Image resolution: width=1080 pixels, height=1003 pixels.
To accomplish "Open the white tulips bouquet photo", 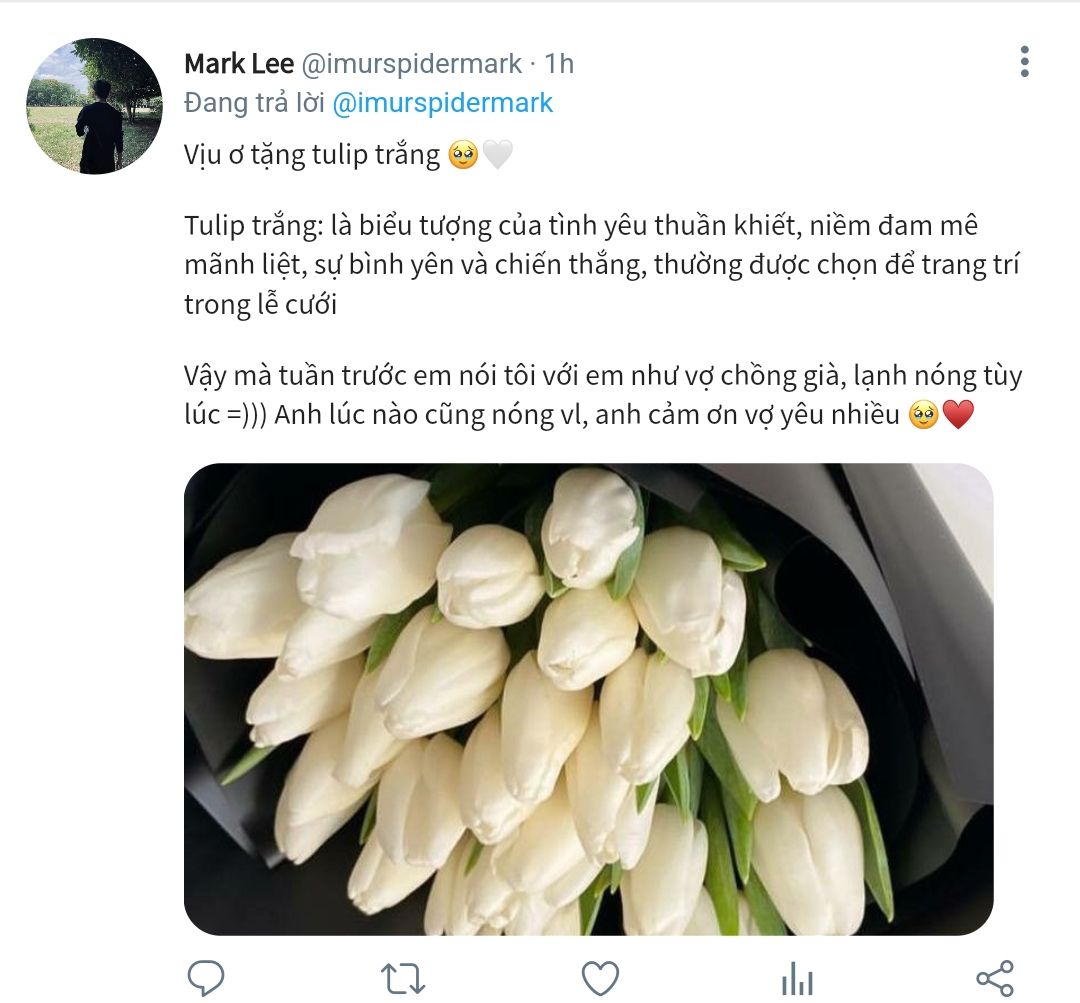I will (588, 699).
